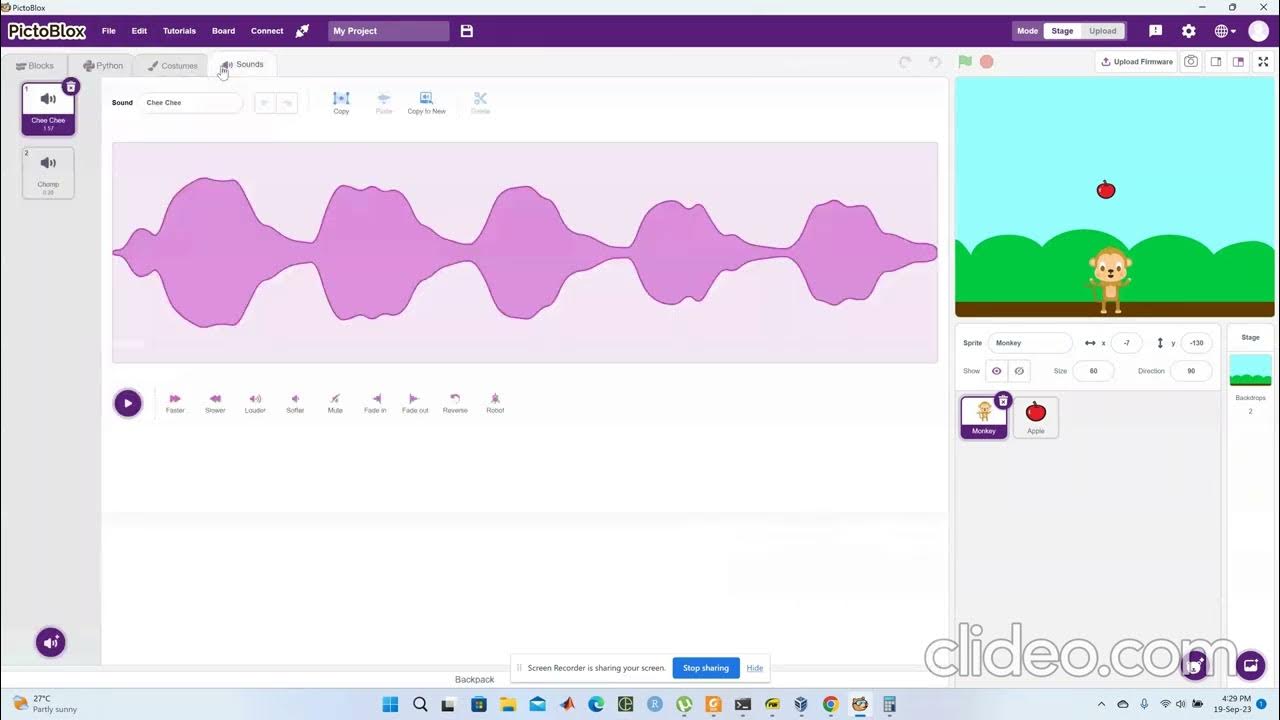Click the sprite y position field
This screenshot has height=720, width=1280.
pos(1196,343)
